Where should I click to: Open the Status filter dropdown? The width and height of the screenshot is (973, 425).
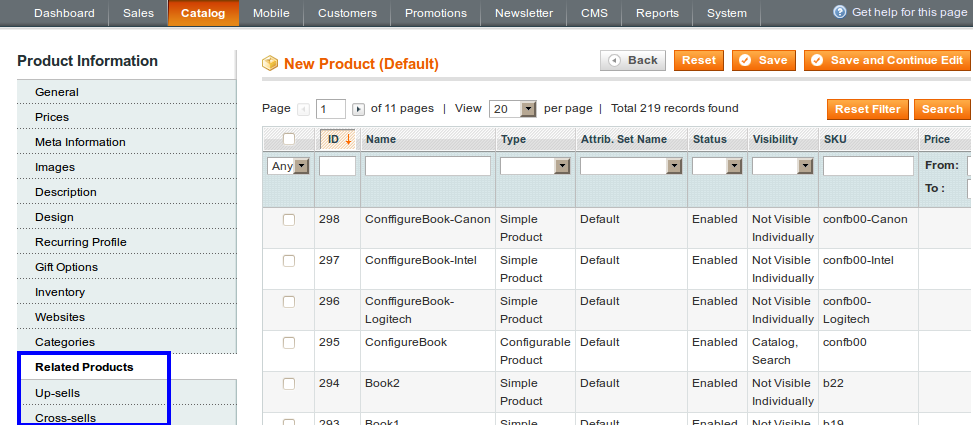pyautogui.click(x=717, y=166)
